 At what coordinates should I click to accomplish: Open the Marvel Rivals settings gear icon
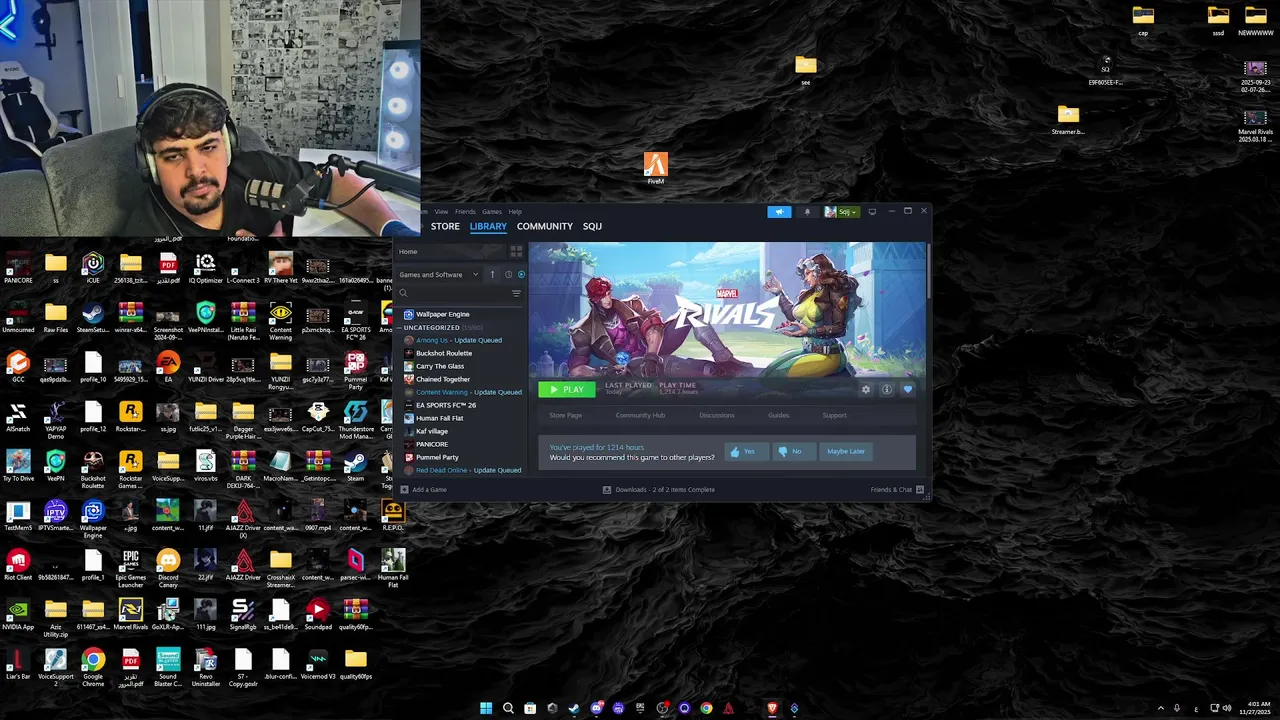[x=866, y=389]
